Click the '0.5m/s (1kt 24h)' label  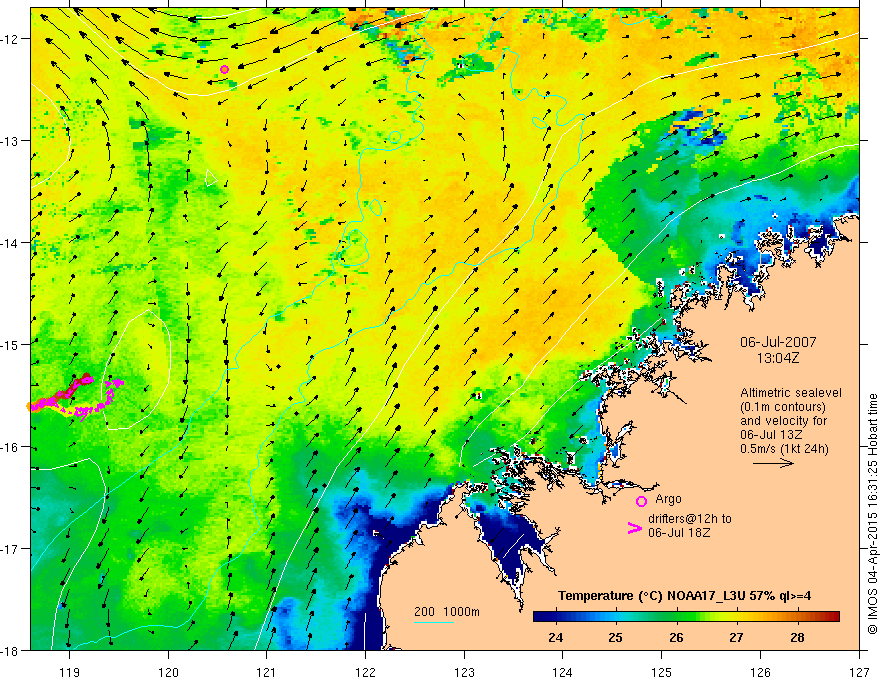tap(784, 449)
